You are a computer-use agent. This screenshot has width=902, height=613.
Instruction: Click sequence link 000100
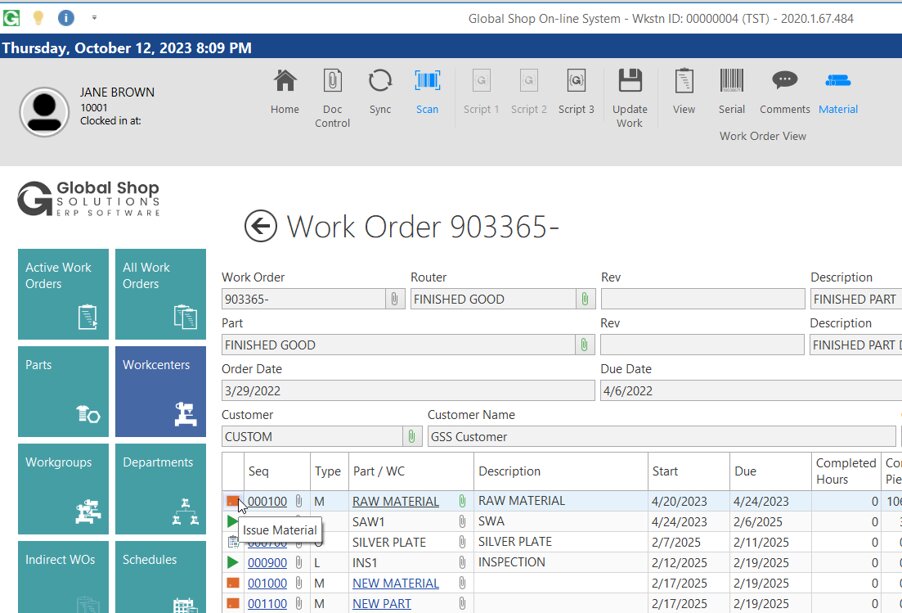point(267,501)
